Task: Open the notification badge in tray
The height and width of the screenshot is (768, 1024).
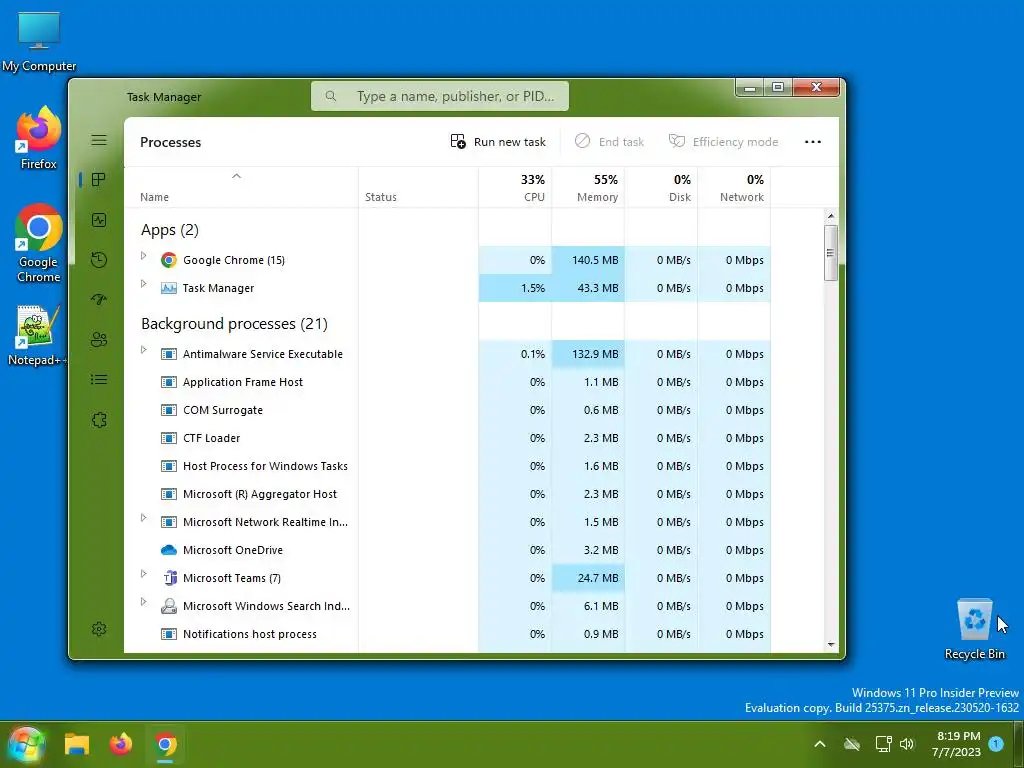Action: tap(996, 743)
